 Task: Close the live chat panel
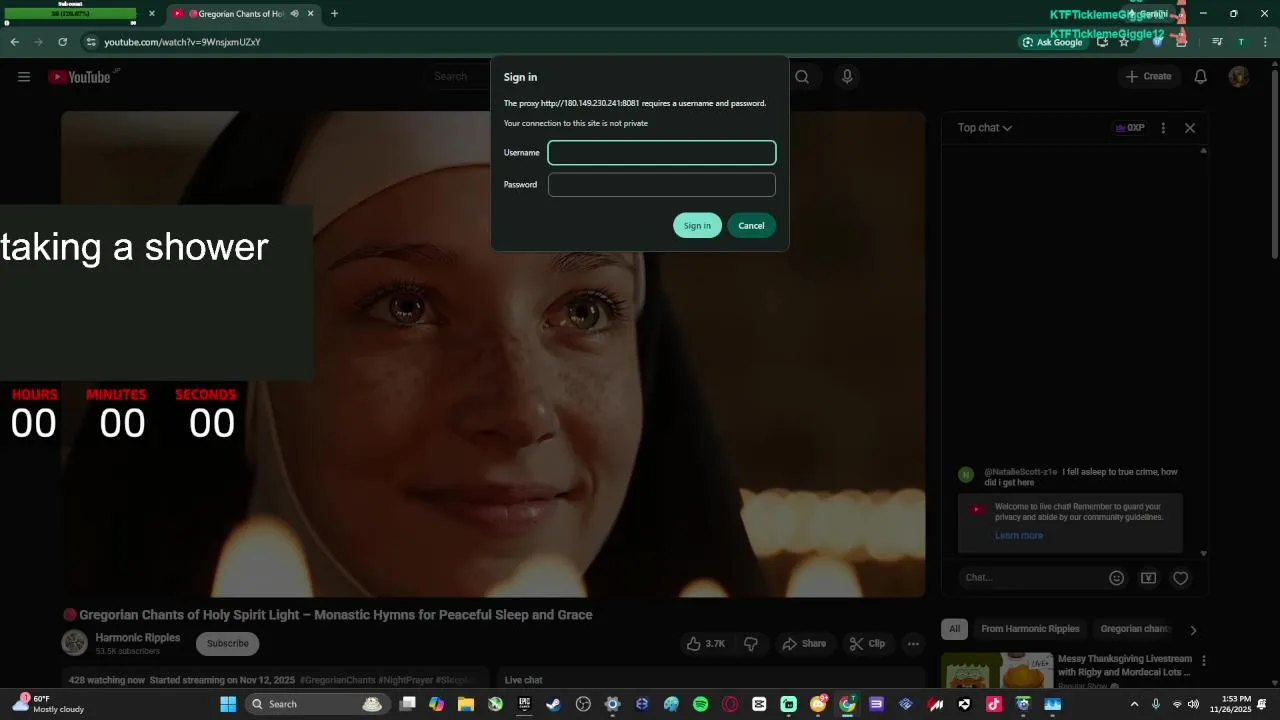click(x=1190, y=128)
